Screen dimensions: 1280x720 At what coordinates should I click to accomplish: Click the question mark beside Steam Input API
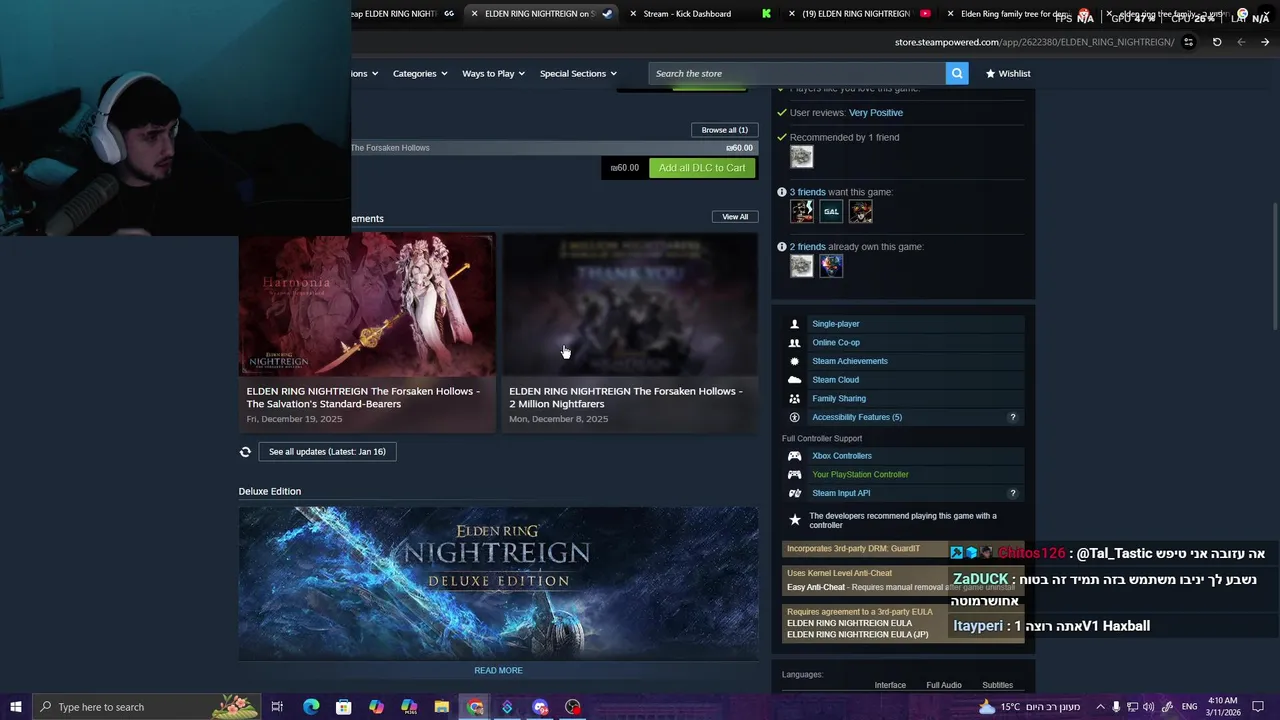1012,493
